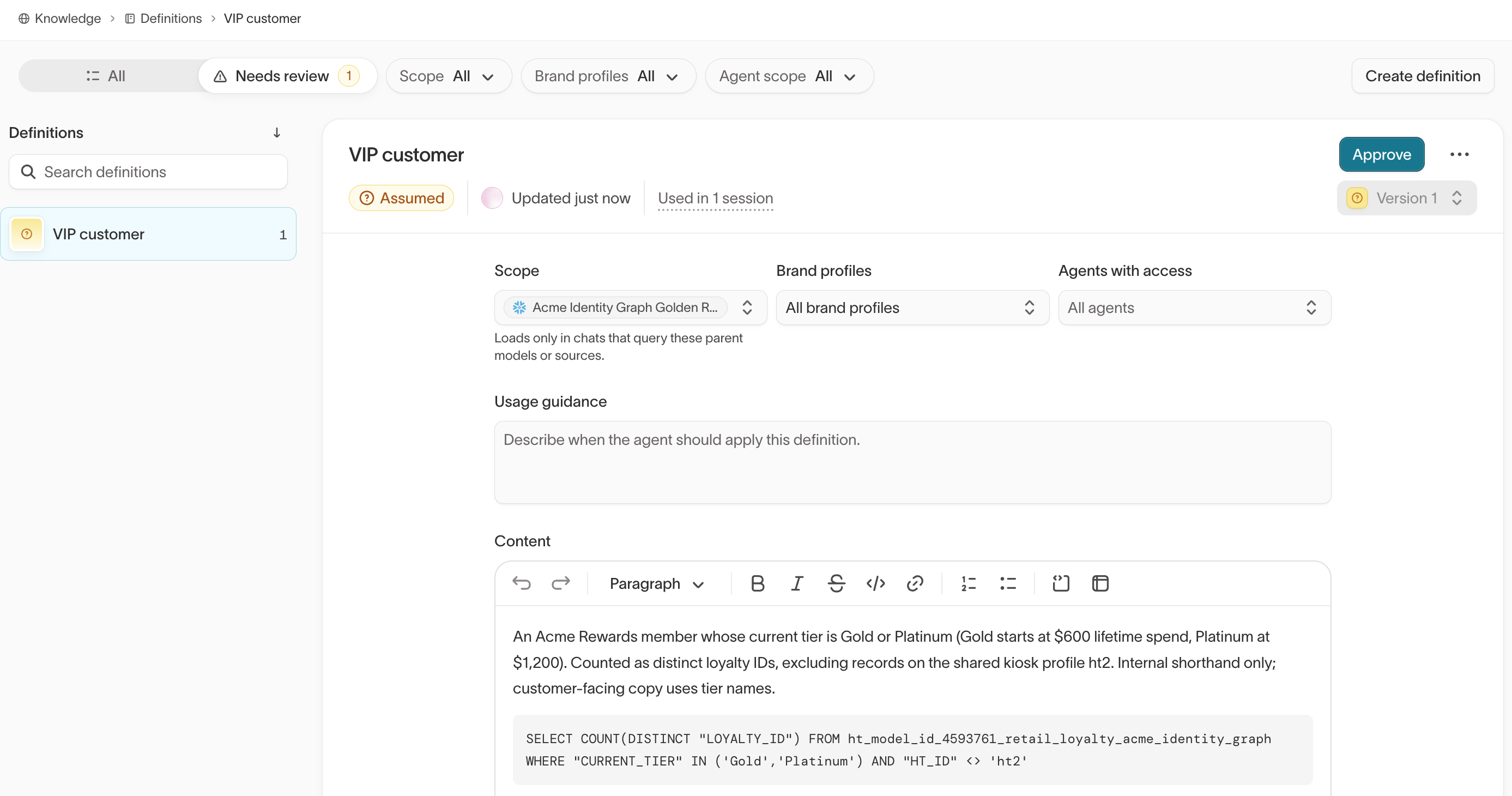Open the All agents access selector
Image resolution: width=1512 pixels, height=796 pixels.
[x=1194, y=307]
